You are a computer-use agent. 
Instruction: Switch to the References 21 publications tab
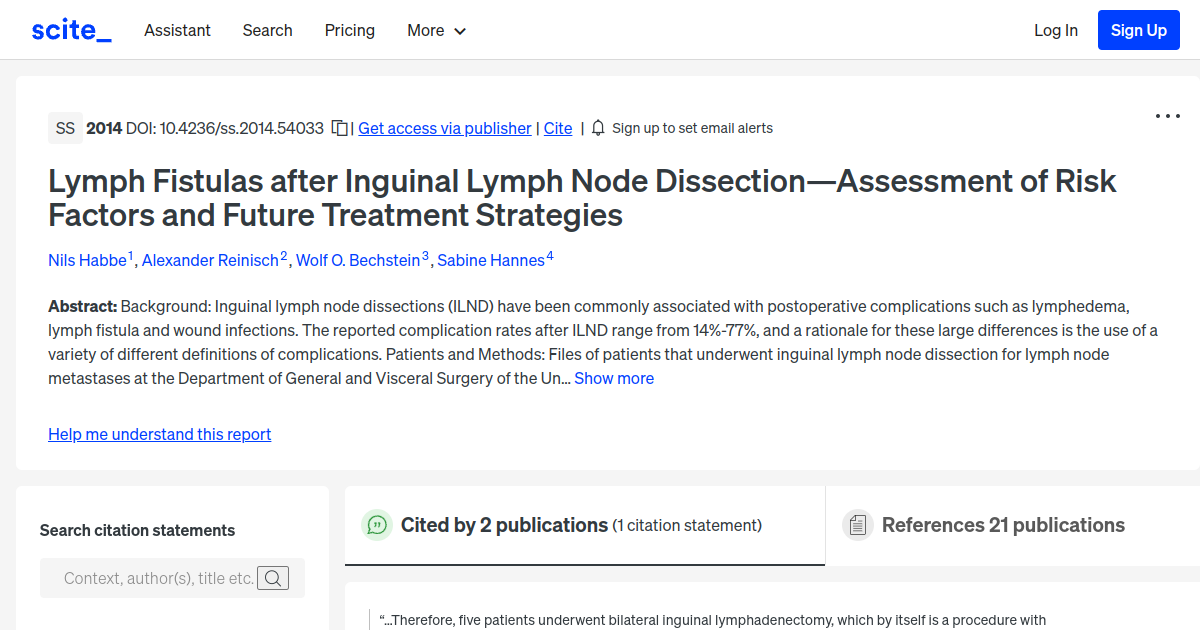click(1002, 524)
